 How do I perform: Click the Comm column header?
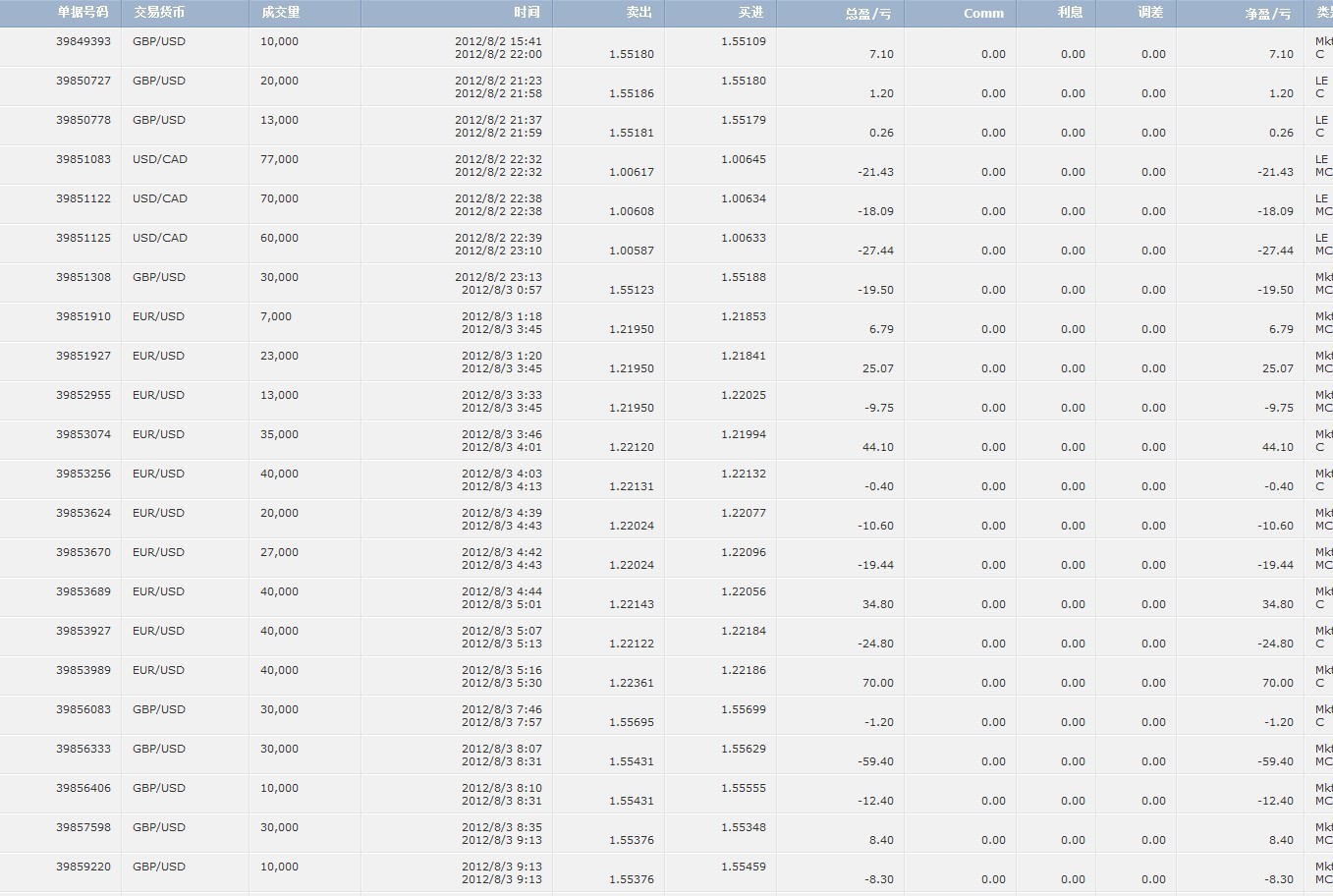point(960,13)
